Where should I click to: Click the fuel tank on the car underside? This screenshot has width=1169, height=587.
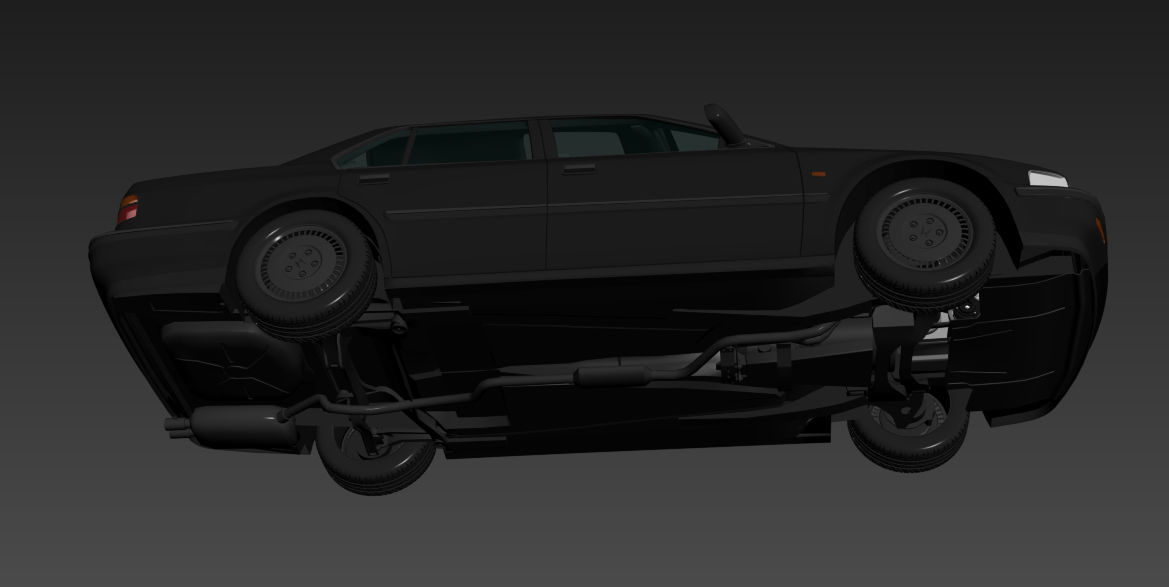tap(231, 362)
